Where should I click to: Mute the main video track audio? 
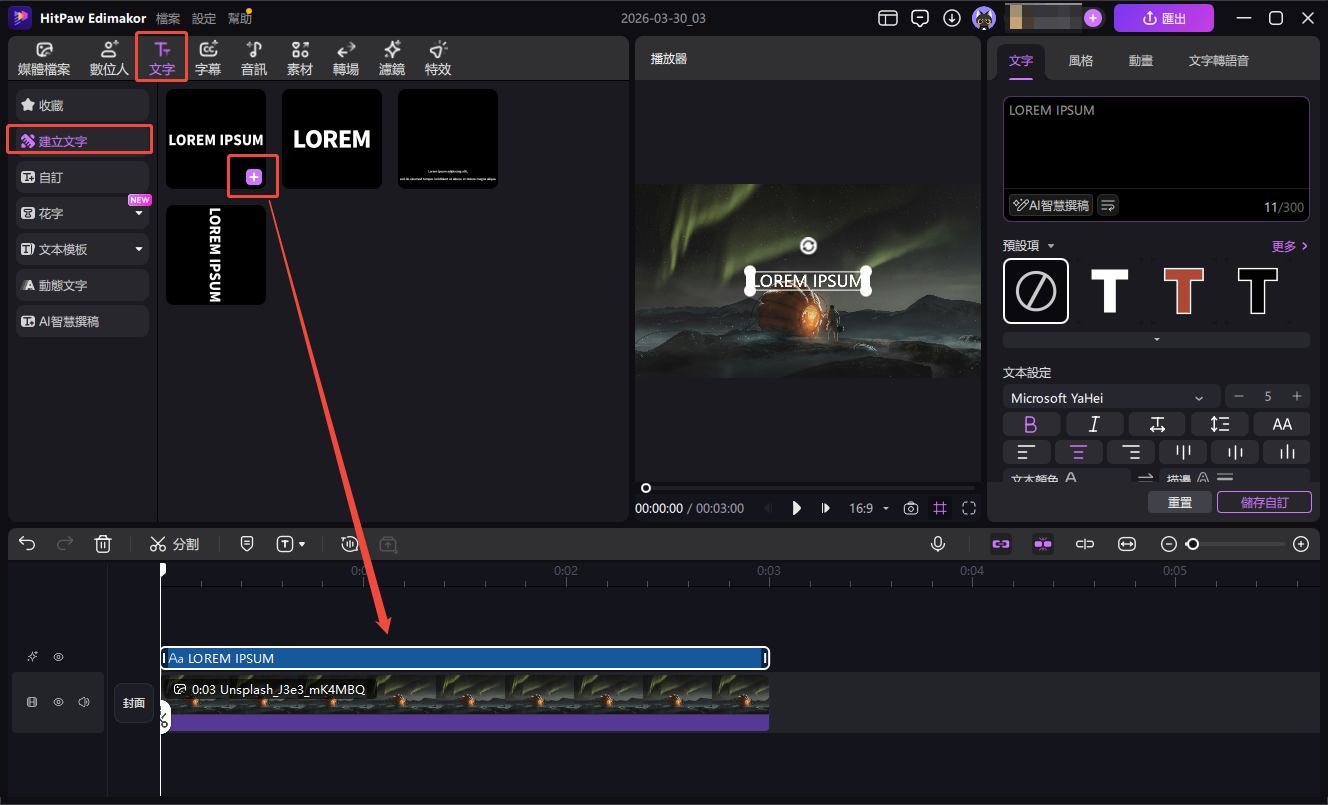coord(84,702)
